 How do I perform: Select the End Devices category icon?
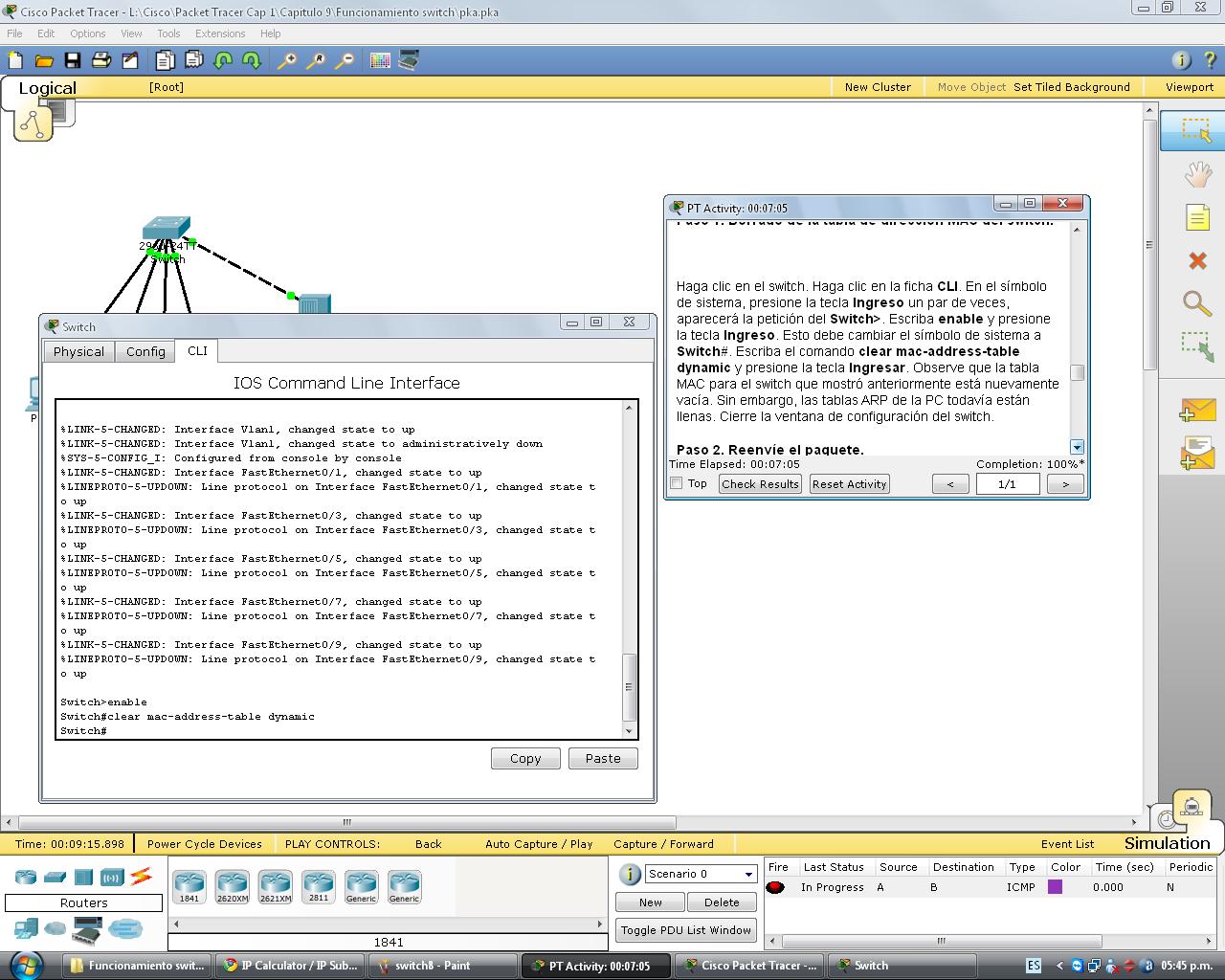(26, 927)
